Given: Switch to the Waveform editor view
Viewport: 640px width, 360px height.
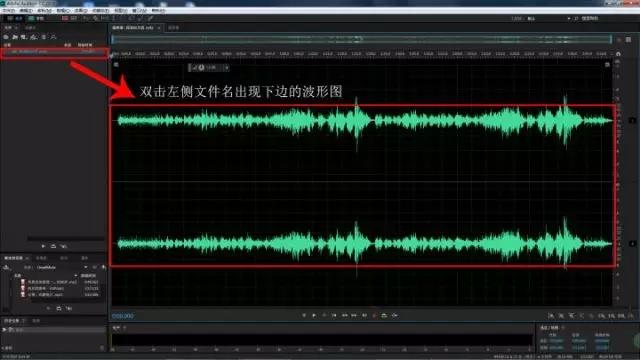Looking at the screenshot, I should (x=15, y=18).
